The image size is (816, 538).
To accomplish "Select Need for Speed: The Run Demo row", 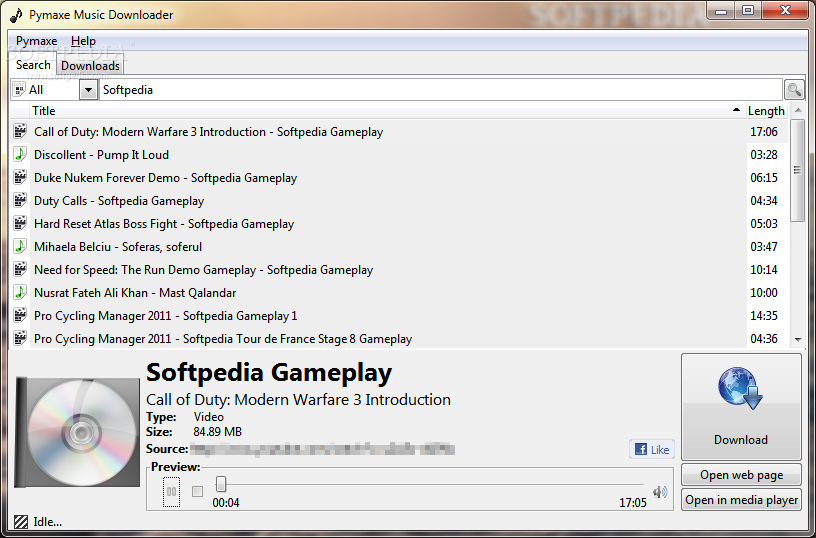I will click(x=399, y=270).
